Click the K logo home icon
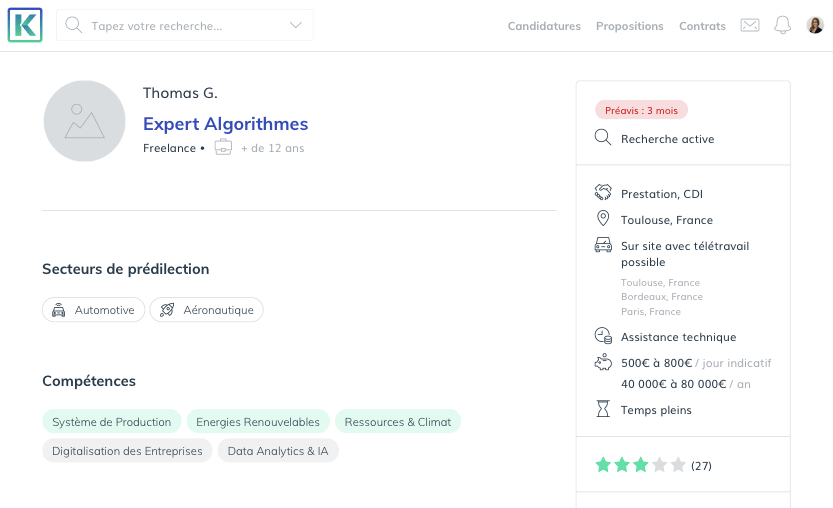The image size is (833, 508). pos(25,25)
